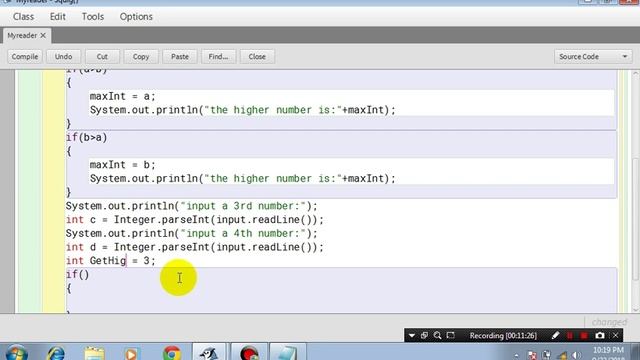Click the volume speaker tray icon
This screenshot has width=640, height=360.
point(576,356)
